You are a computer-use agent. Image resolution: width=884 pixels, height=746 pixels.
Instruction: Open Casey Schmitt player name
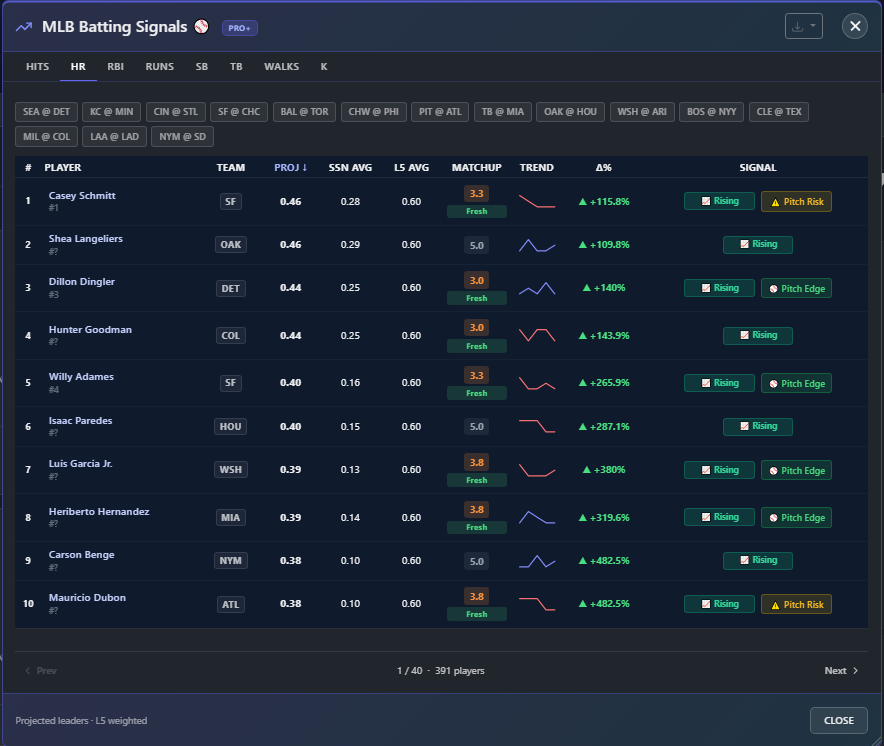(82, 196)
